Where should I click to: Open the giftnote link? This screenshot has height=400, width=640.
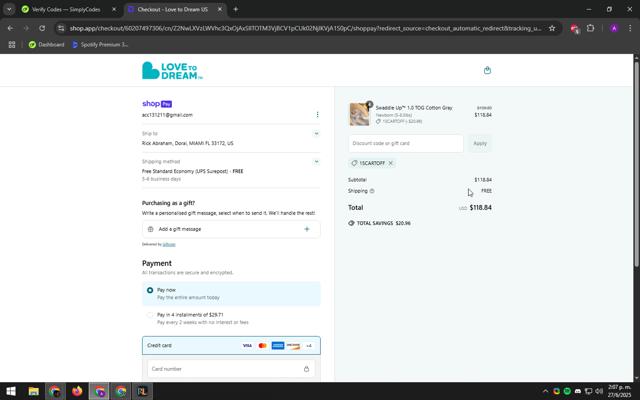169,244
